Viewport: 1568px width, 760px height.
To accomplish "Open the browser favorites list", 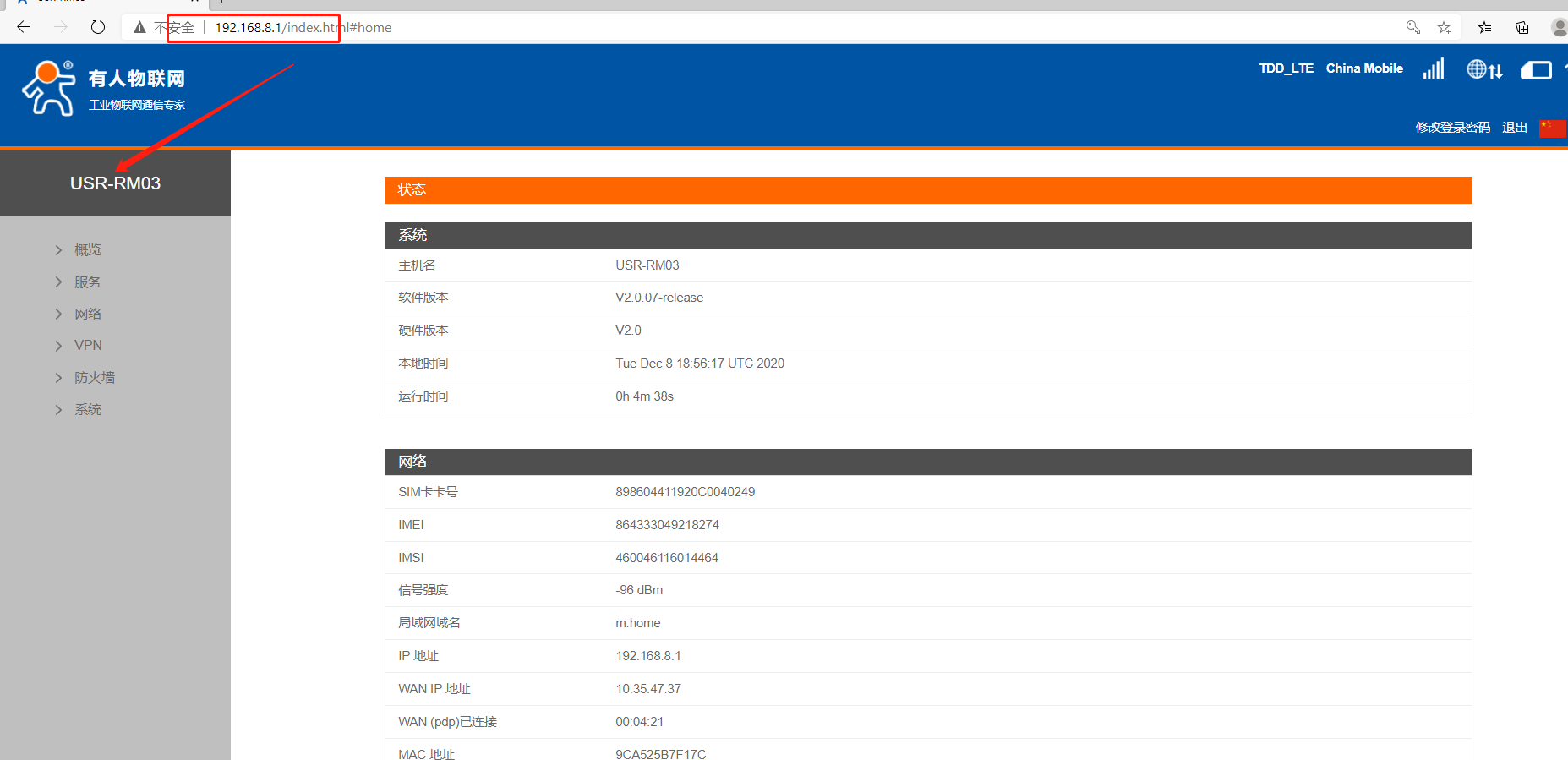I will pos(1484,28).
